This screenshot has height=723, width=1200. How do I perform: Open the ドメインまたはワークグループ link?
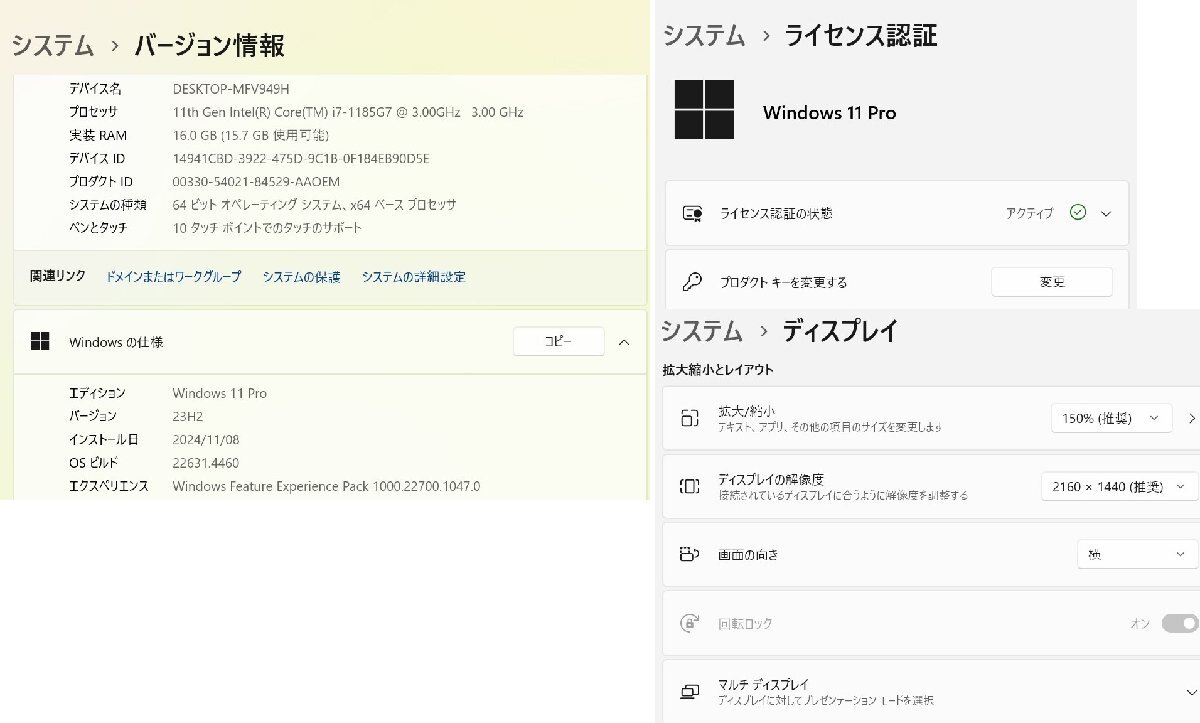click(174, 277)
